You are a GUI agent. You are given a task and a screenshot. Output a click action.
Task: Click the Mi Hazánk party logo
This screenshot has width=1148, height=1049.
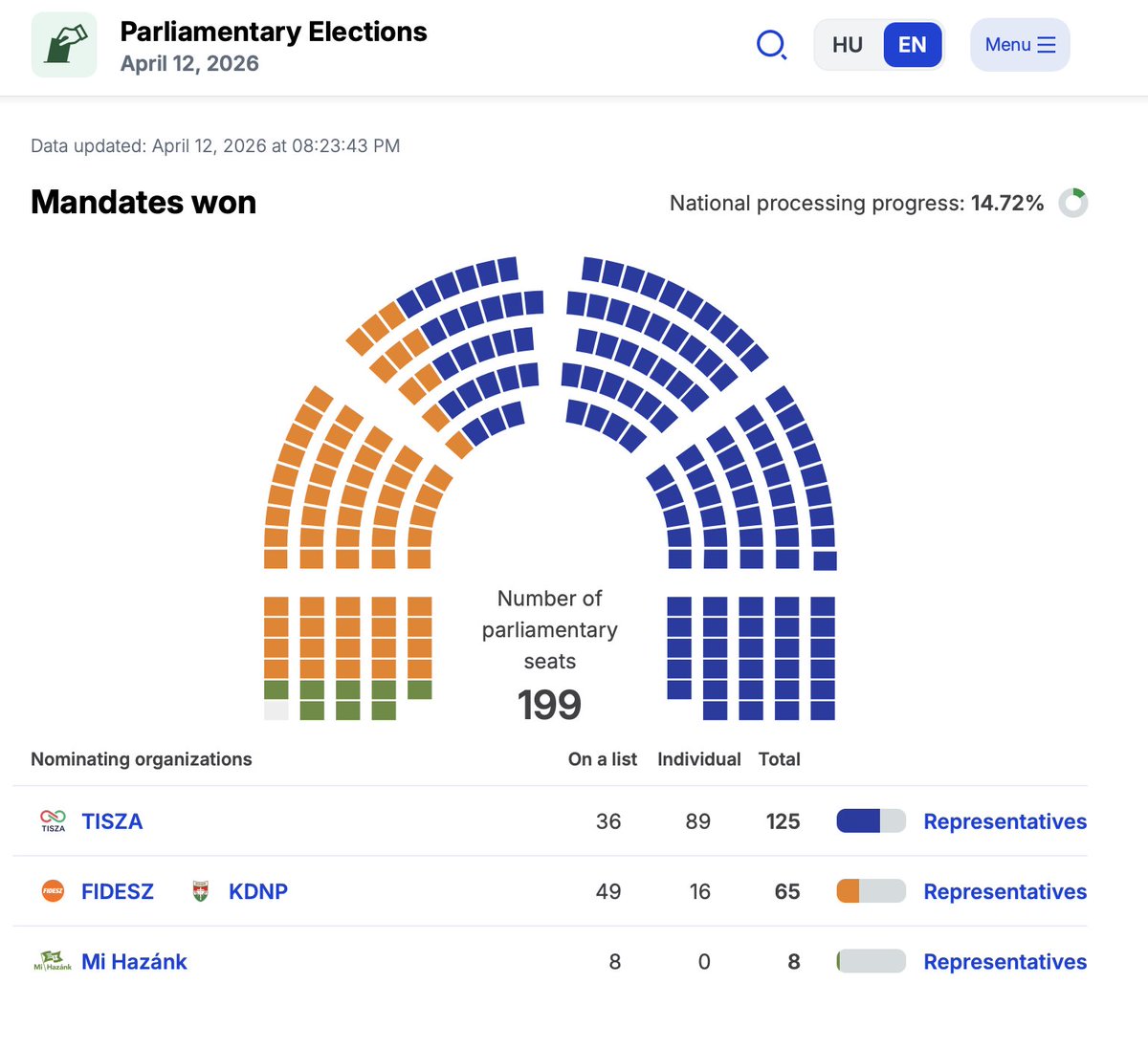tap(52, 961)
